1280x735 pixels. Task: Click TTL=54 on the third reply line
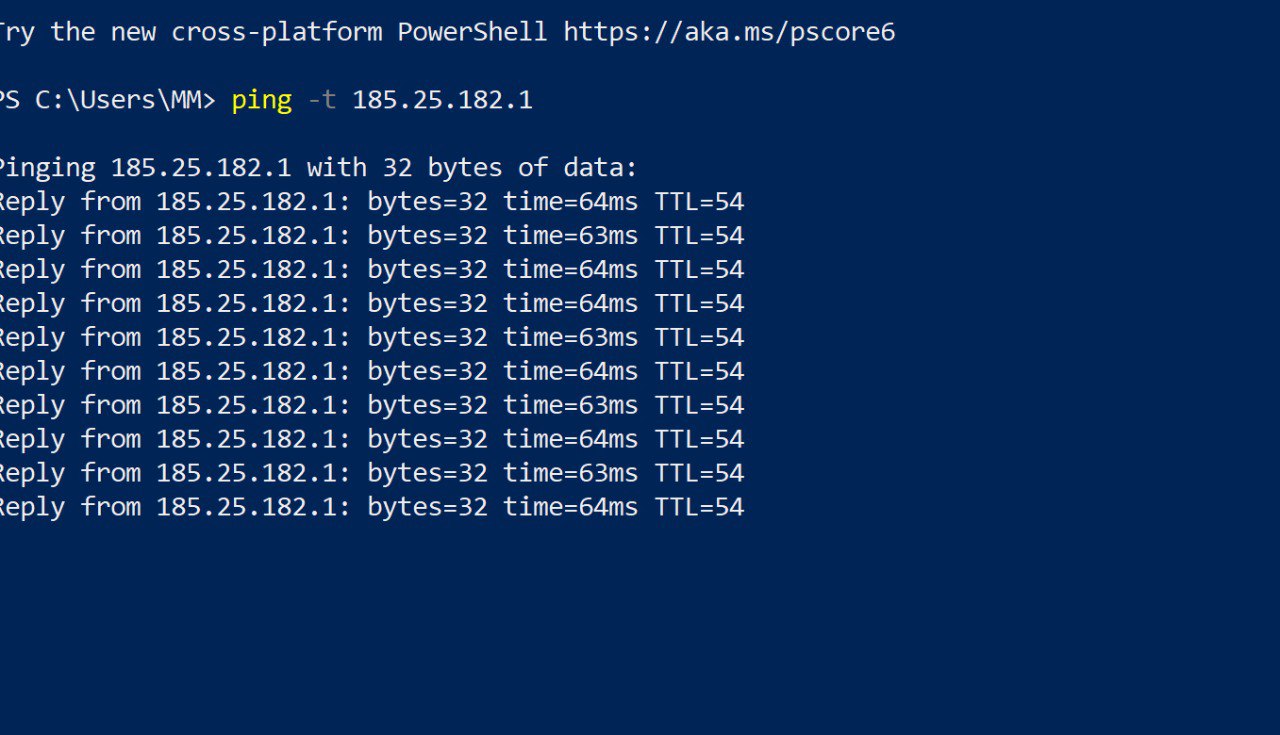tap(699, 270)
